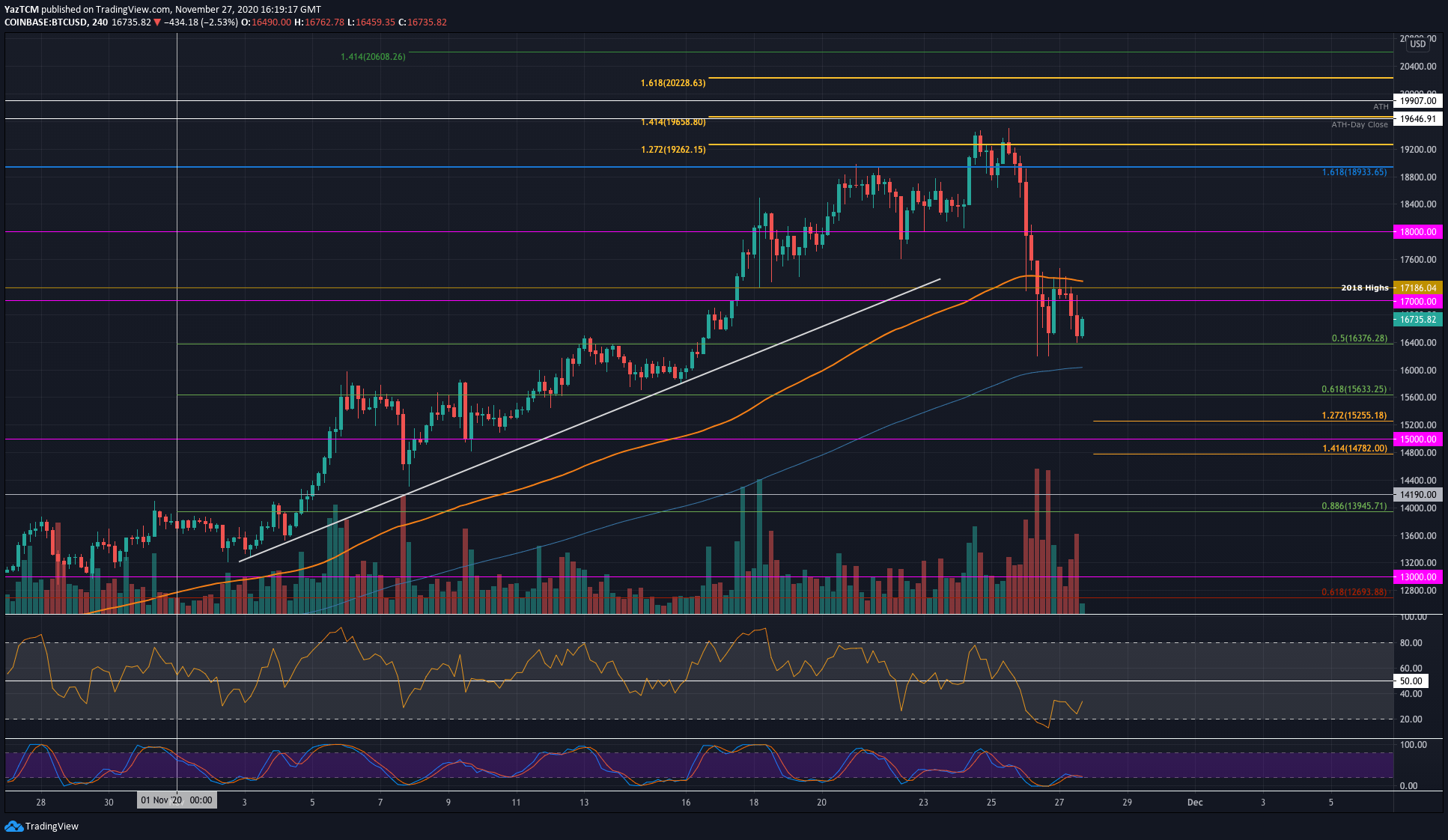Click the current price tag 16735.82
The height and width of the screenshot is (840, 1448).
(x=1417, y=318)
